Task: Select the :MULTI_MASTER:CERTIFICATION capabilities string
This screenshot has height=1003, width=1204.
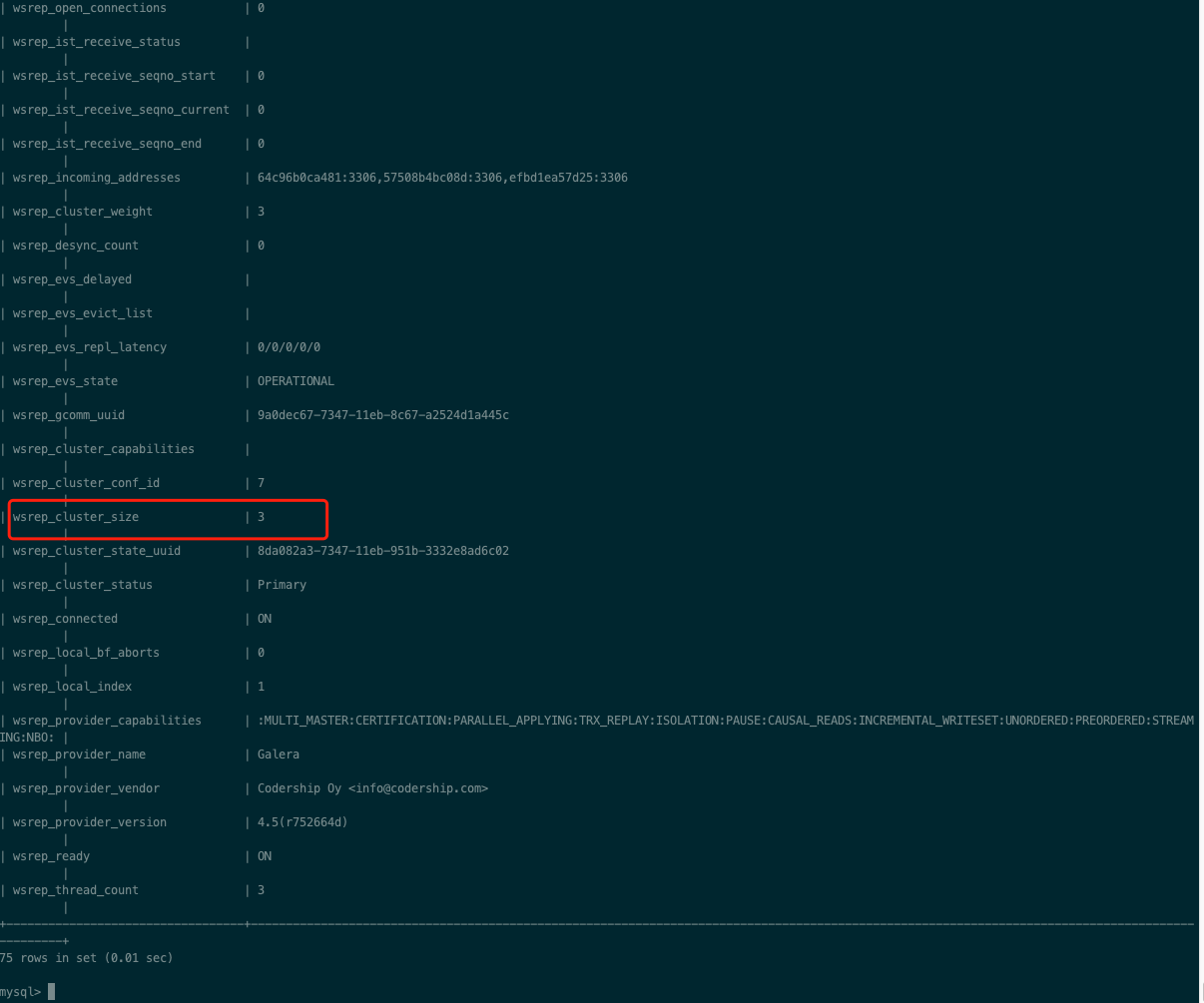Action: 726,721
